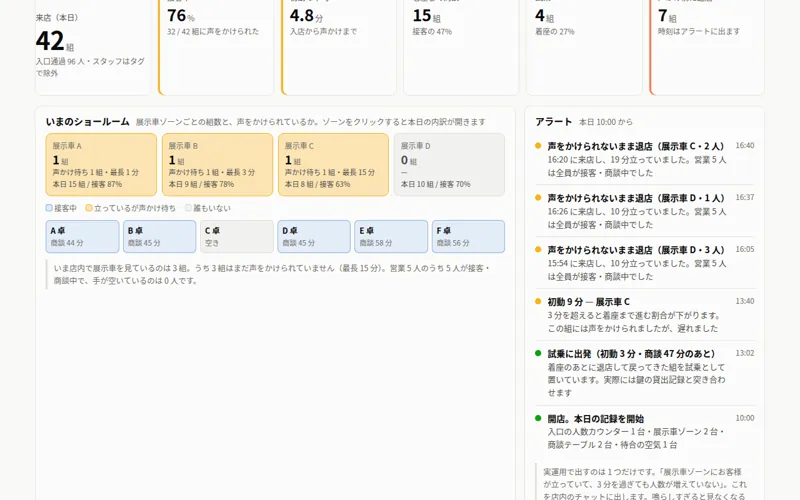
Task: Open alert 声をかけられないまま退店（展示車 C・2人）
Action: coord(636,146)
